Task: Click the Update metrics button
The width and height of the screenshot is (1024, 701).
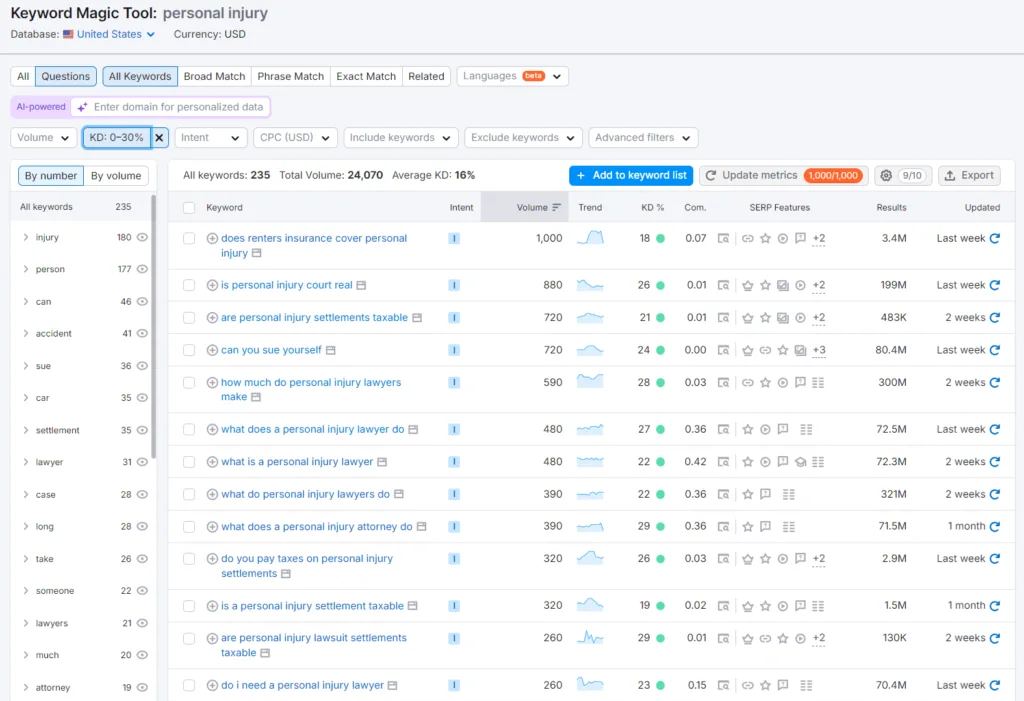Action: click(x=784, y=175)
